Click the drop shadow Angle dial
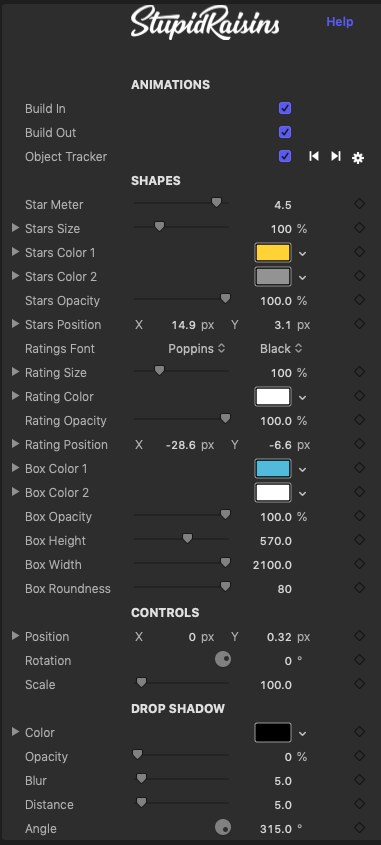The image size is (381, 845). 223,827
